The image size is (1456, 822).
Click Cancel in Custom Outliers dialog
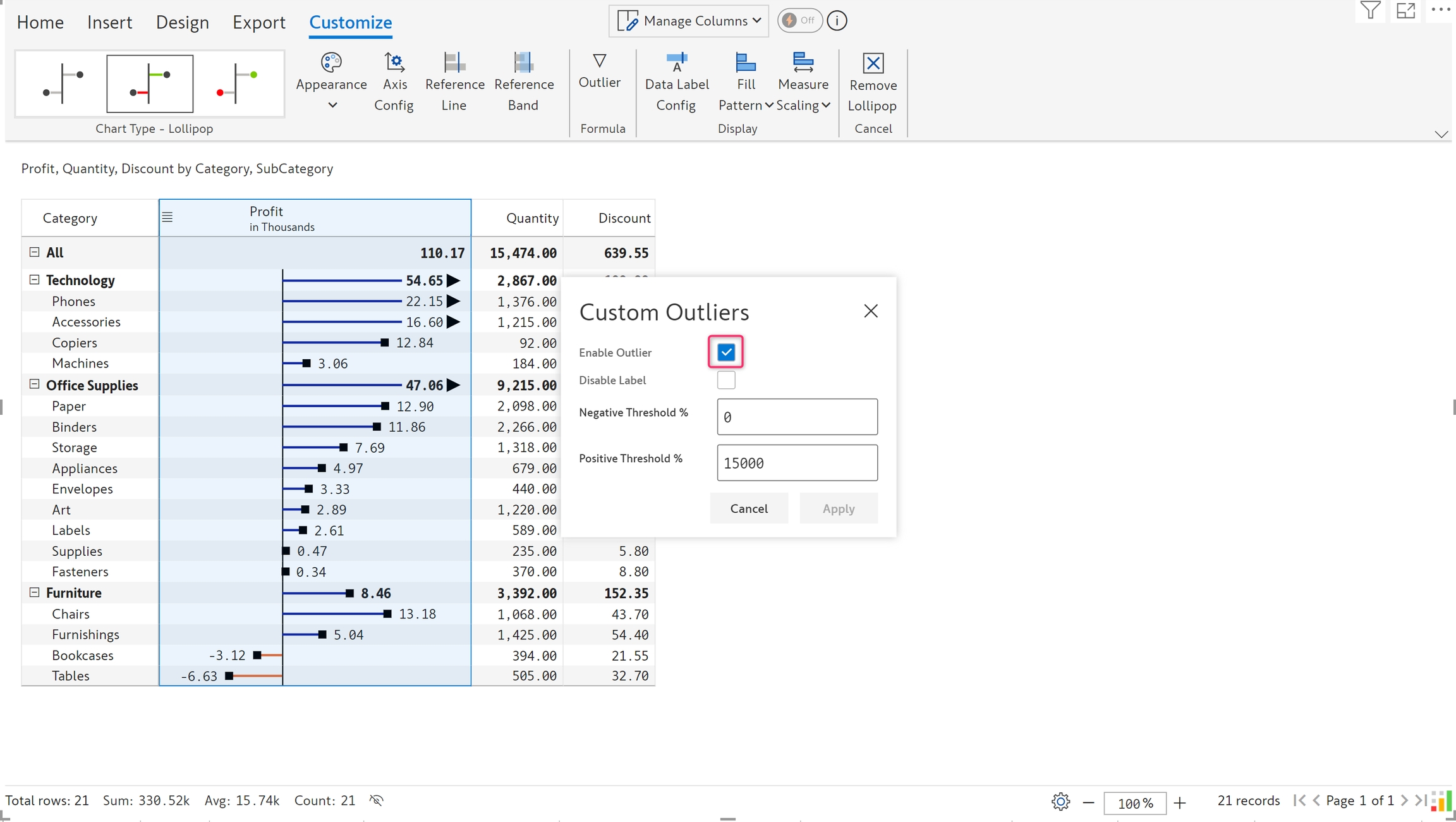coord(749,508)
